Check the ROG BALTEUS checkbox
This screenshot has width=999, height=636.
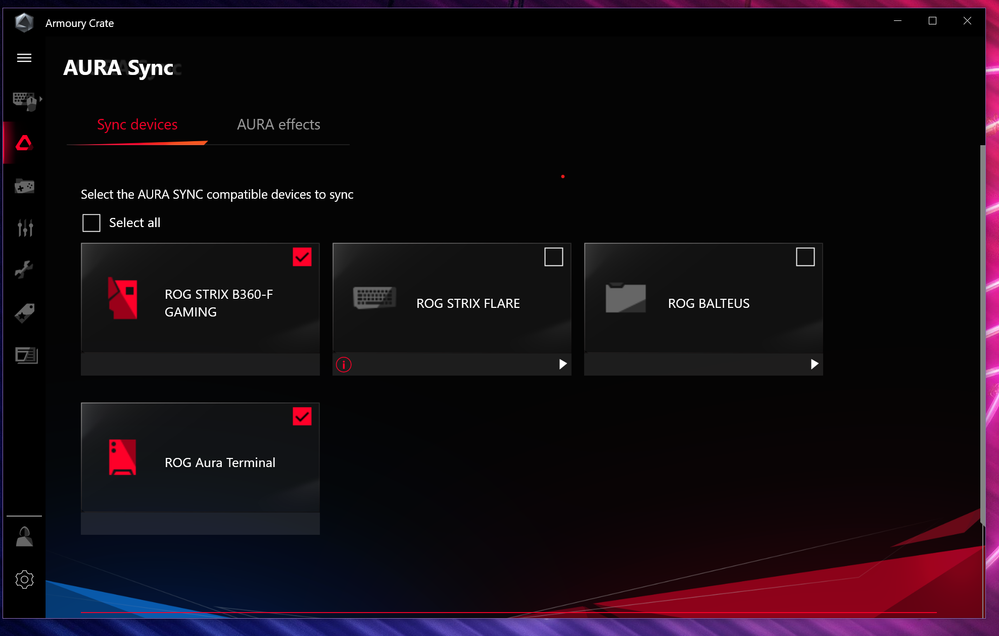tap(805, 257)
